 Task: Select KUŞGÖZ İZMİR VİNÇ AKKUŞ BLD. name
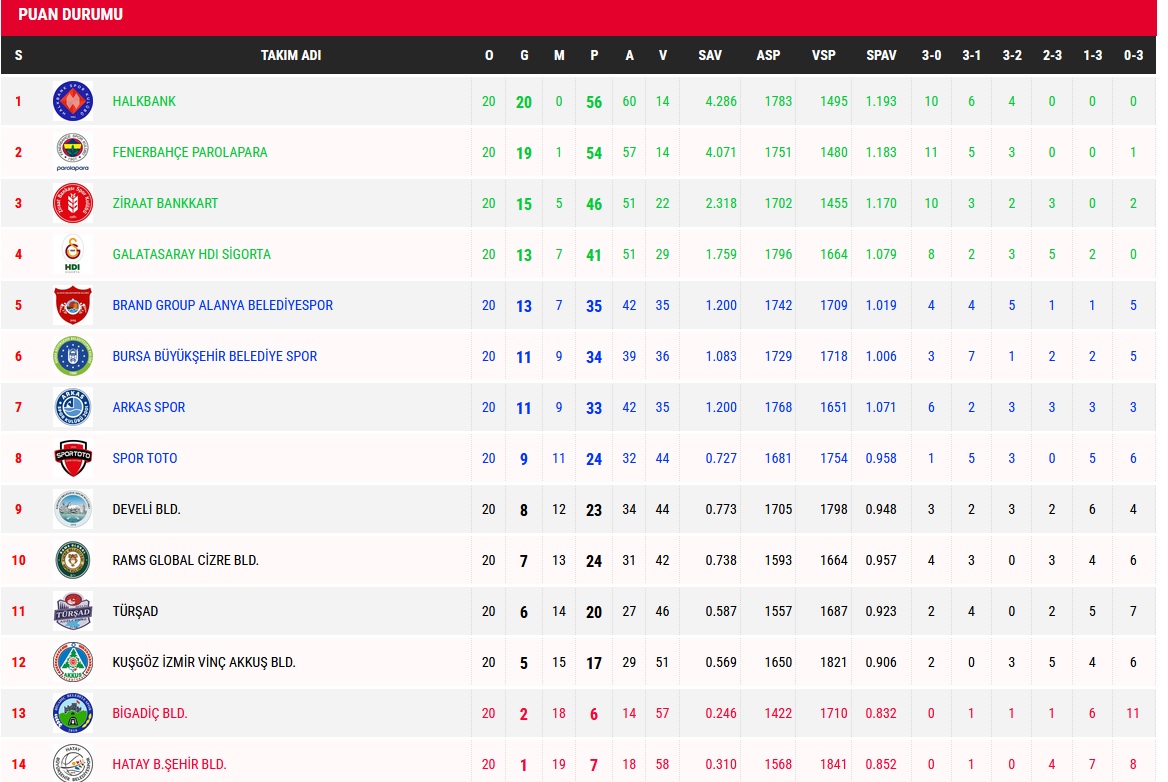tap(204, 662)
